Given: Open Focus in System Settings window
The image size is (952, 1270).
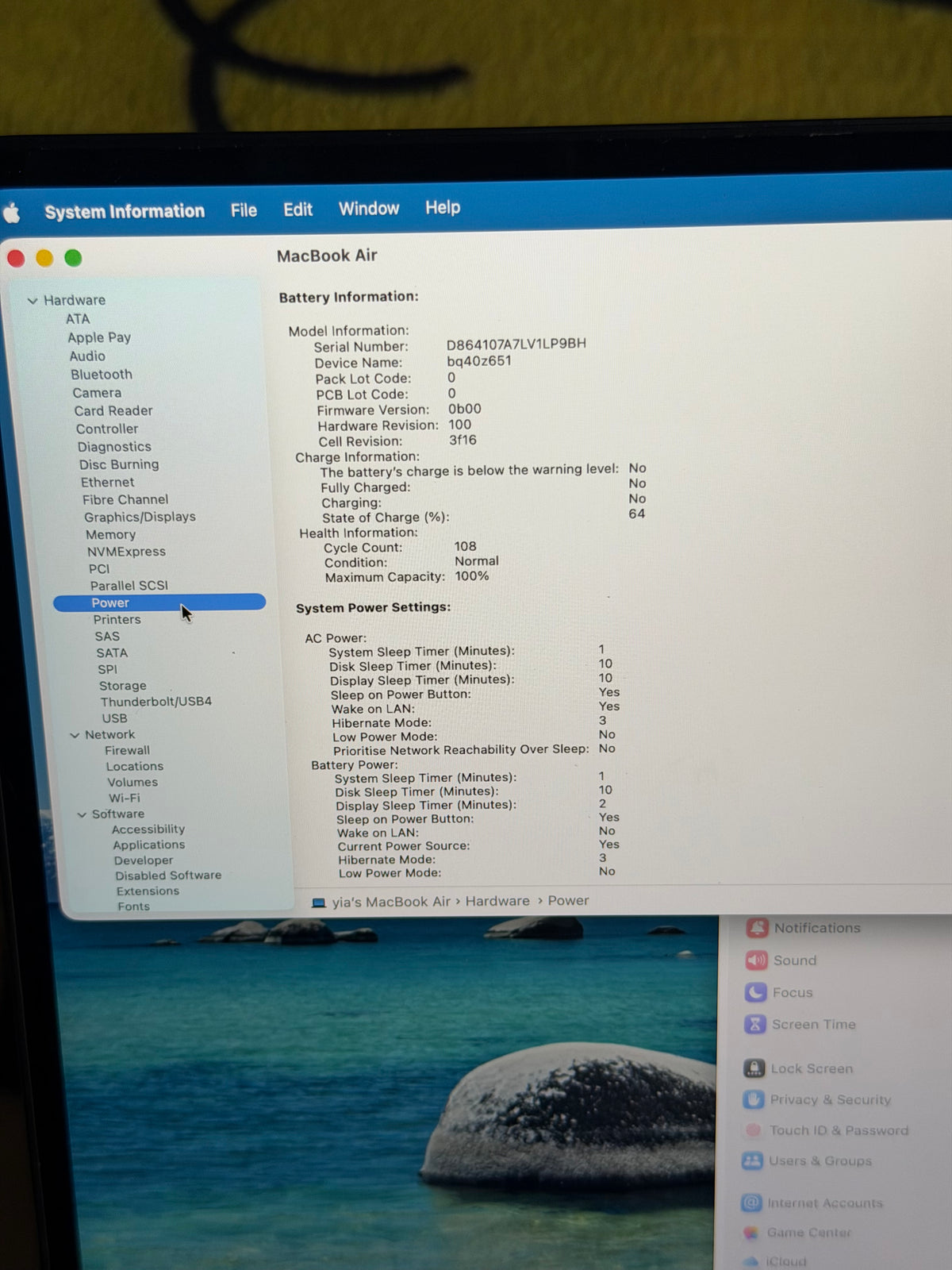Looking at the screenshot, I should point(778,993).
